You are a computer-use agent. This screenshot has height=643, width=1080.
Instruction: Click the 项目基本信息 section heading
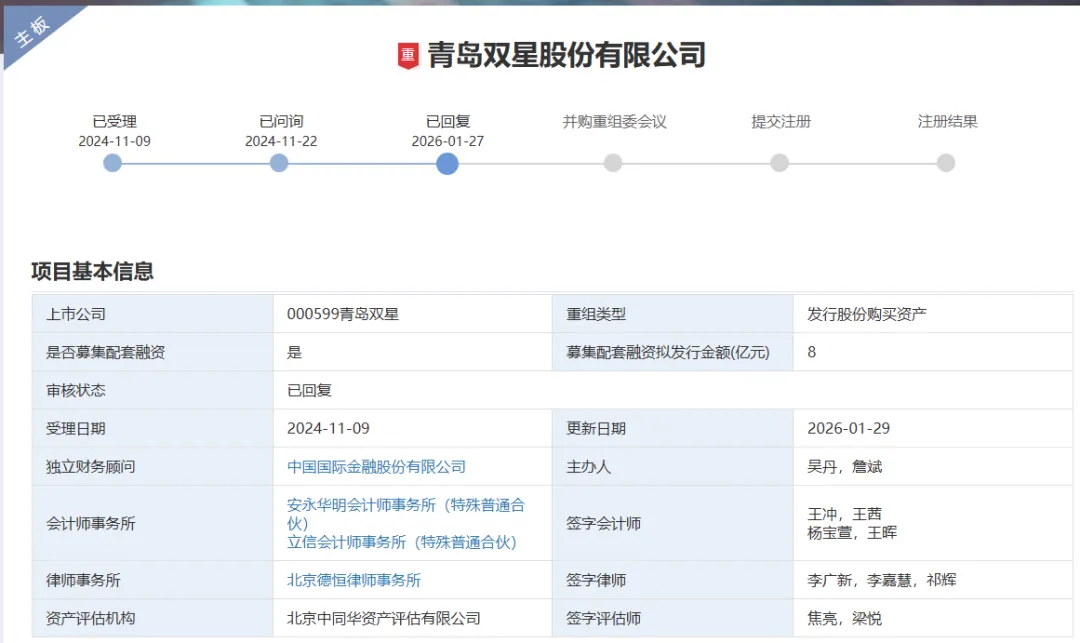[x=92, y=271]
